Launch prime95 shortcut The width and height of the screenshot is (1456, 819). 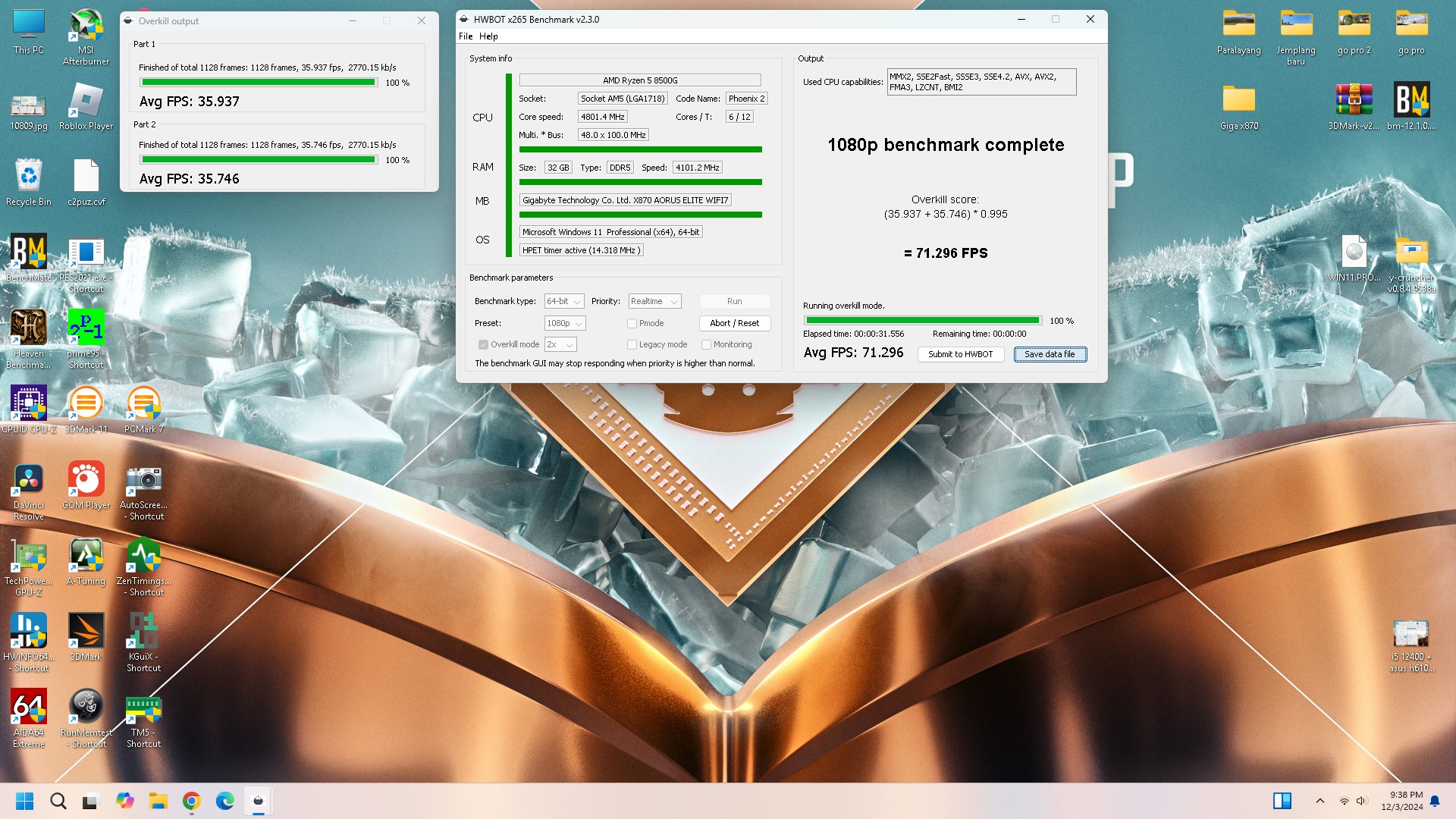point(86,340)
